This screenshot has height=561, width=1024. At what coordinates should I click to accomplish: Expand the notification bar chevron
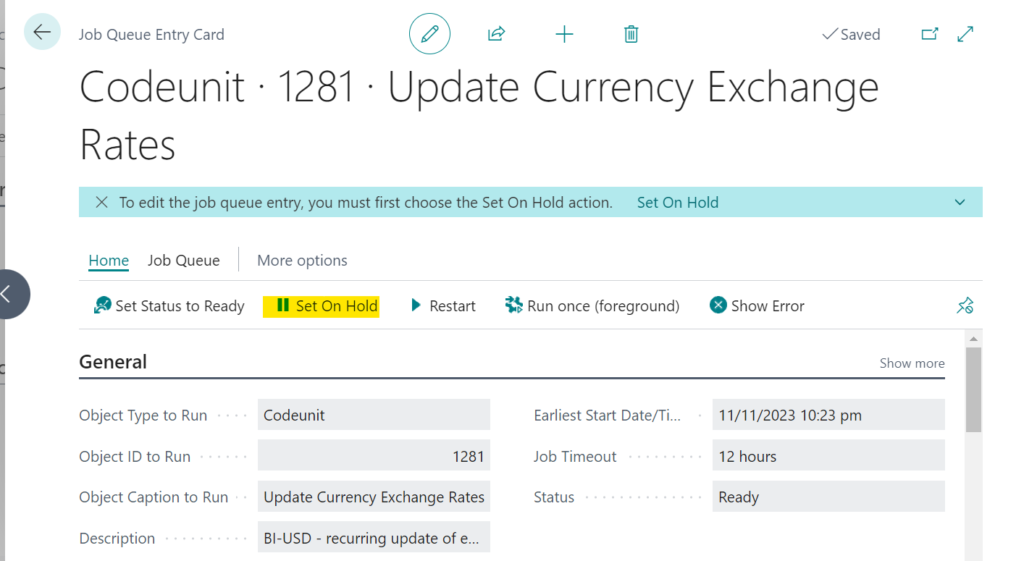click(959, 202)
